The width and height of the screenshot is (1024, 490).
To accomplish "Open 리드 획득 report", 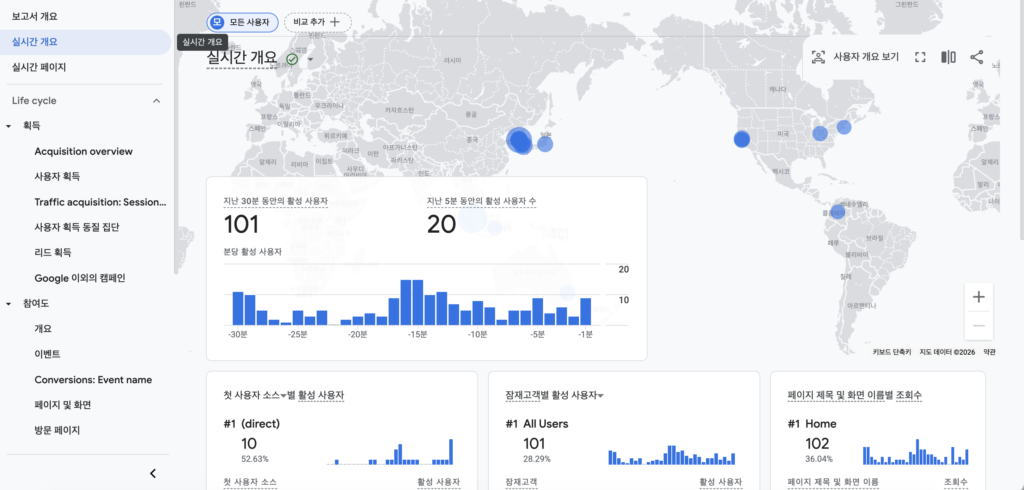I will click(53, 252).
